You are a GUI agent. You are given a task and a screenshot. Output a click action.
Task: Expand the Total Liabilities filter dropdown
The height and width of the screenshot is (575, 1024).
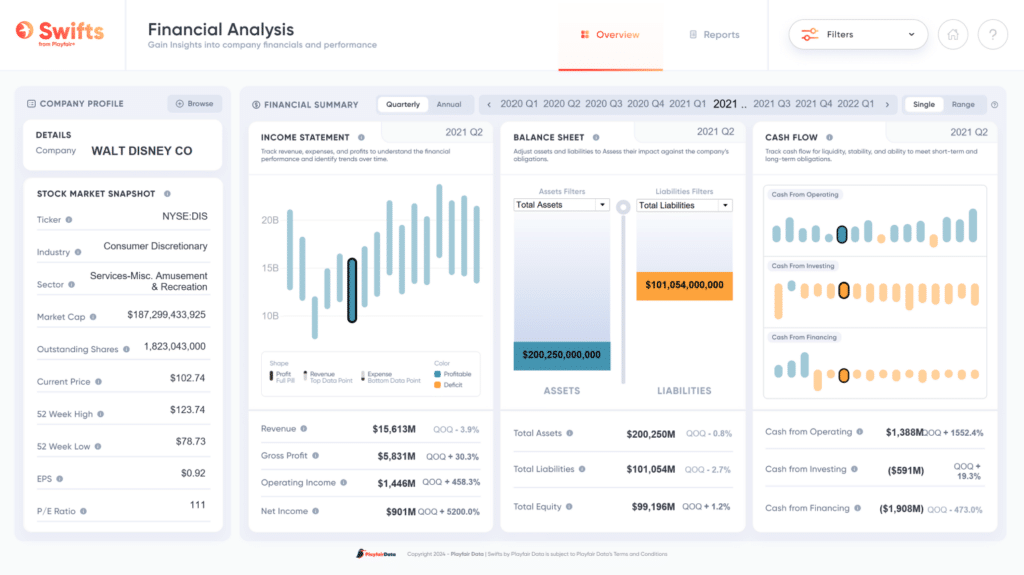click(x=684, y=205)
